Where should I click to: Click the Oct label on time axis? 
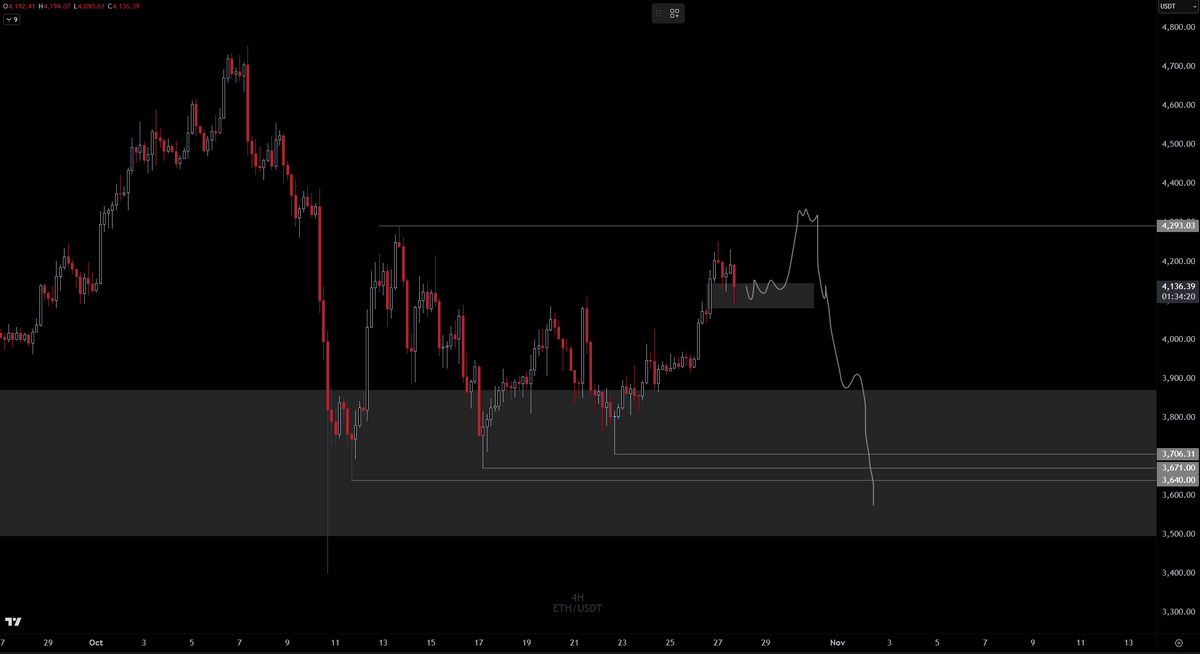coord(96,643)
